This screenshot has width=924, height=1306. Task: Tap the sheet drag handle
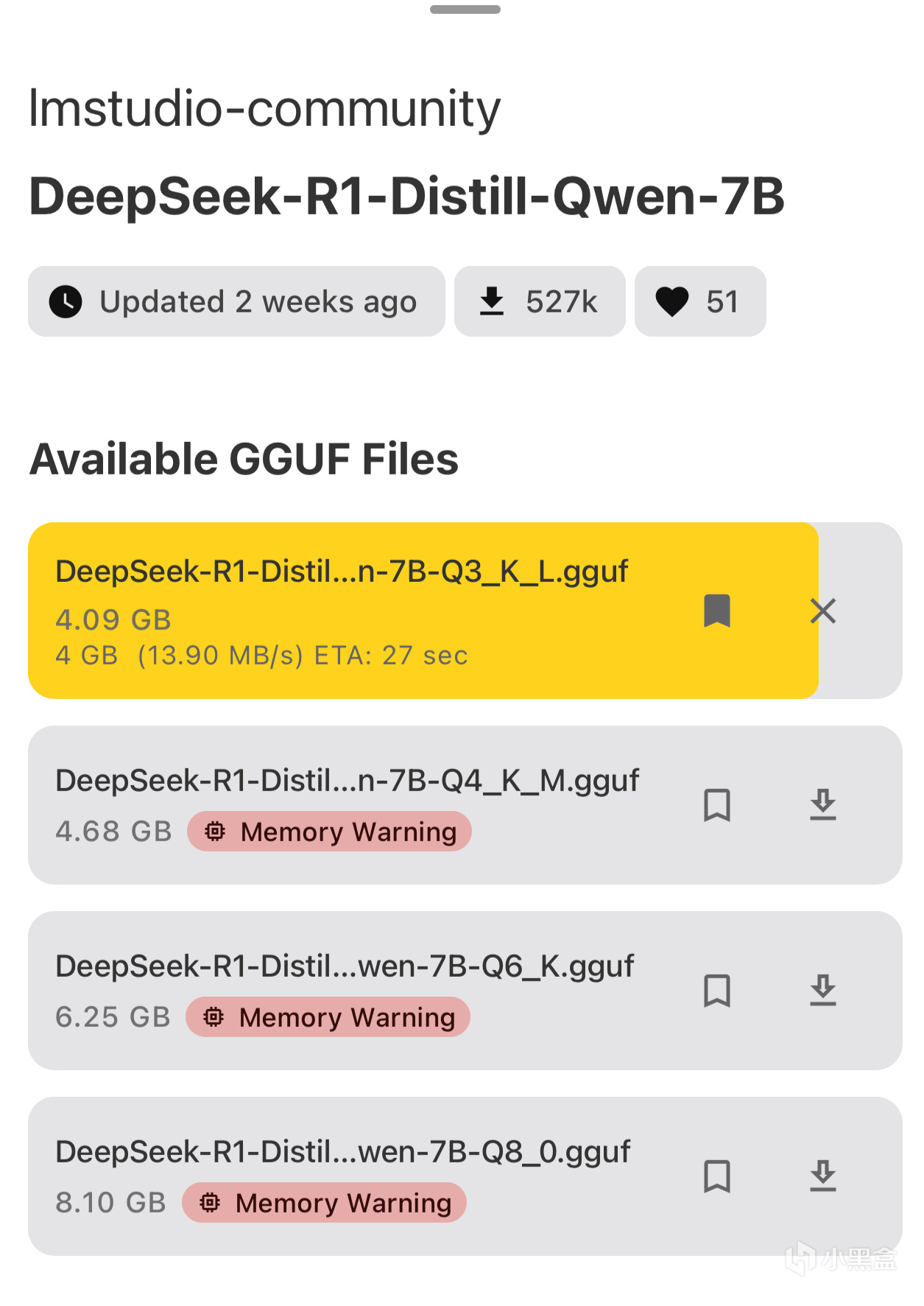pyautogui.click(x=465, y=10)
